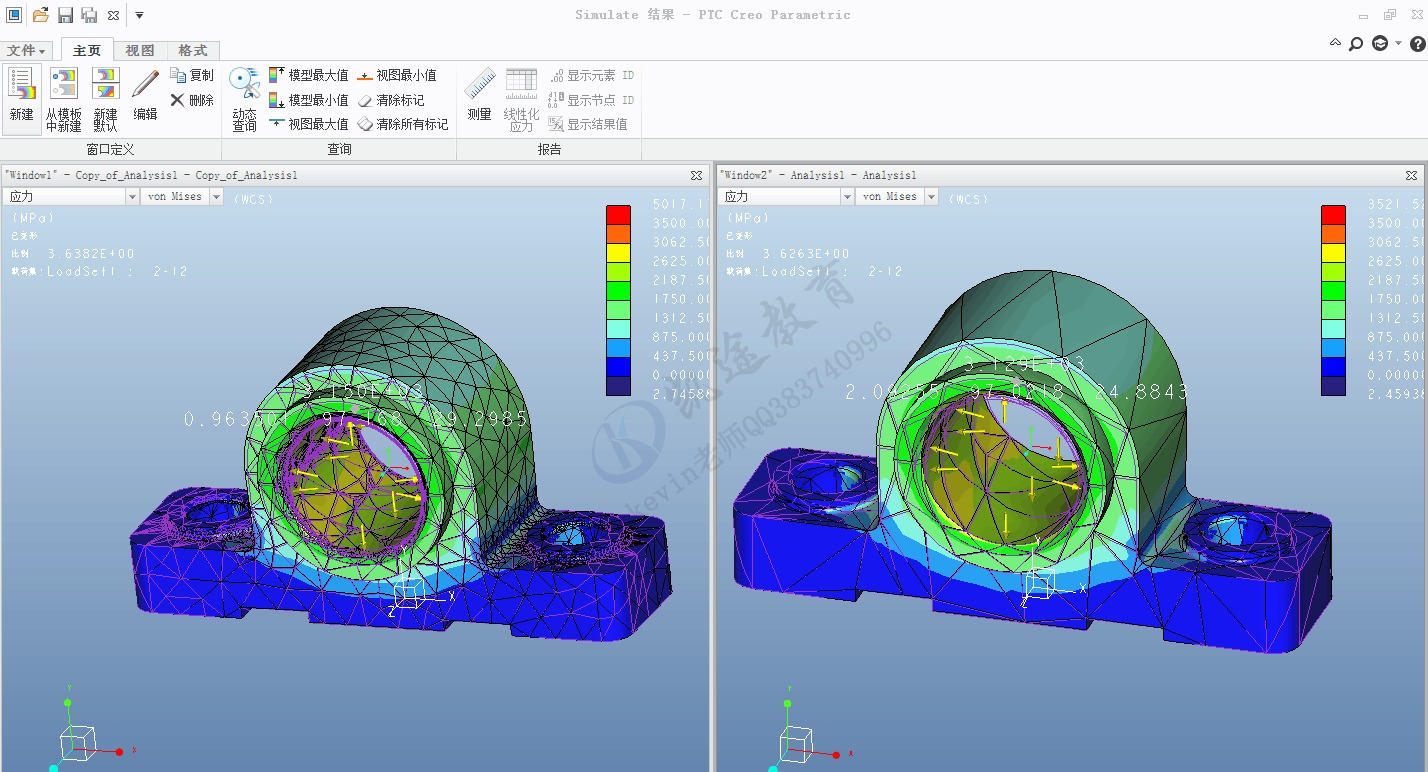The image size is (1428, 772).
Task: Click scale value 3.6263E+00 in Window2
Action: 806,254
